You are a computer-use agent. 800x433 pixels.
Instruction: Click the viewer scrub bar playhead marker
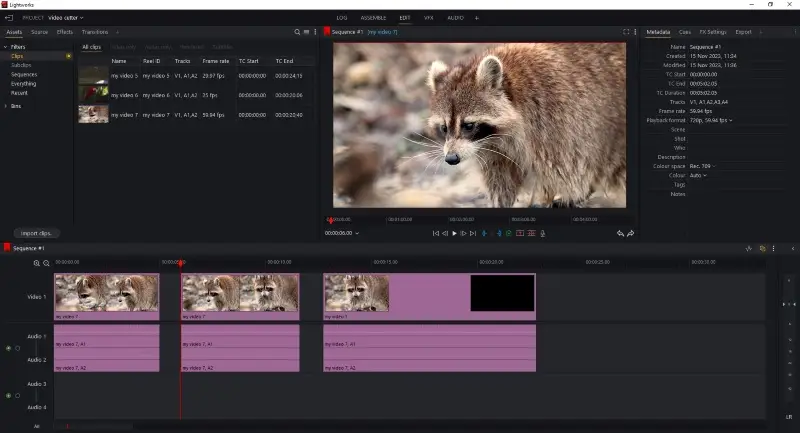[x=330, y=220]
